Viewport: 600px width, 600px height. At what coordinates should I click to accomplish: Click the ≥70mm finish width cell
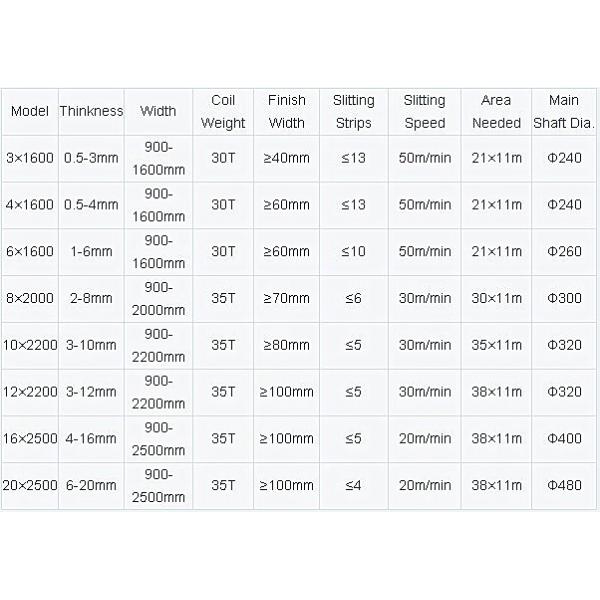pyautogui.click(x=287, y=298)
